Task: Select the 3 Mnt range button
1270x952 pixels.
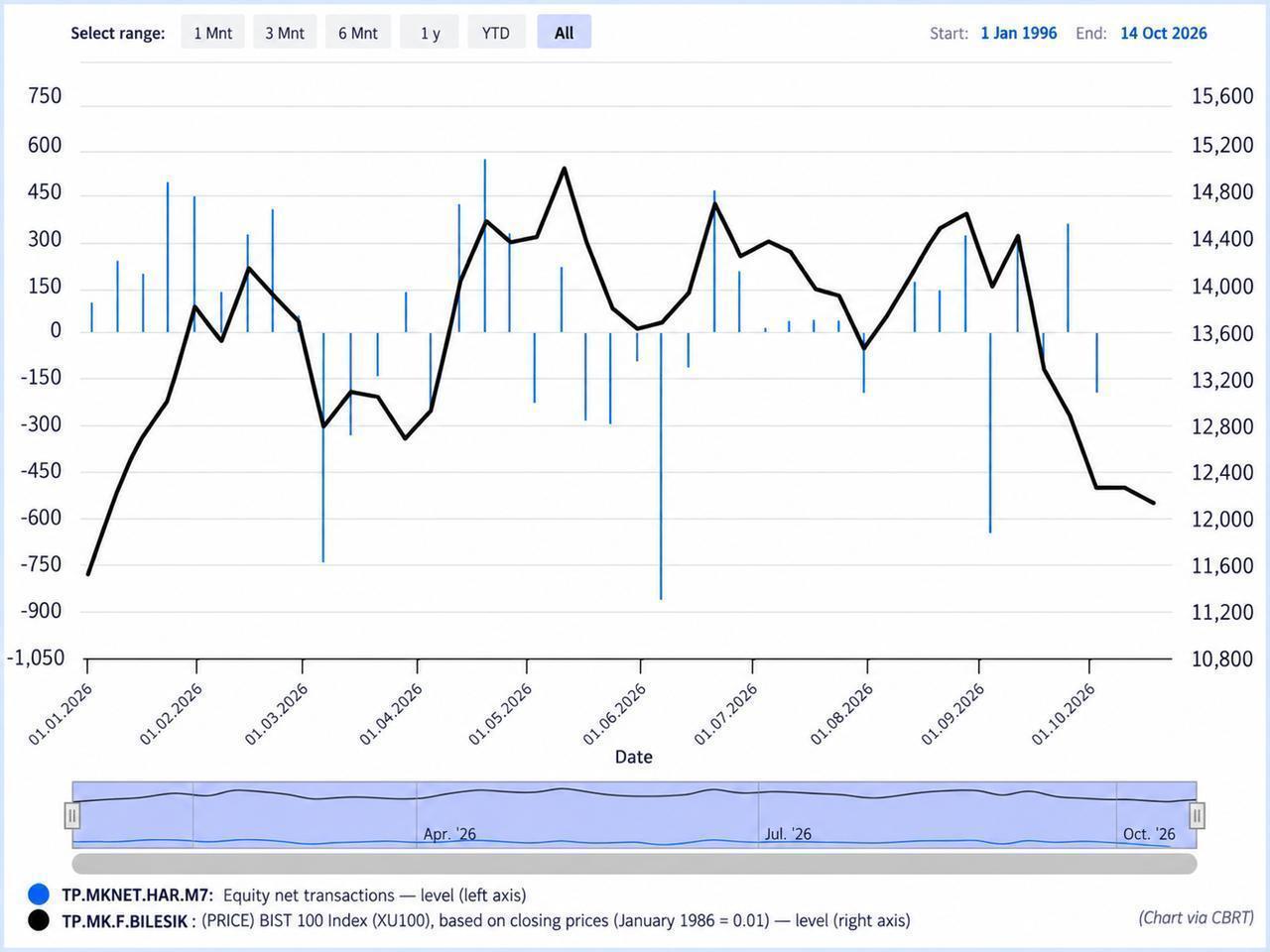Action: (x=285, y=33)
